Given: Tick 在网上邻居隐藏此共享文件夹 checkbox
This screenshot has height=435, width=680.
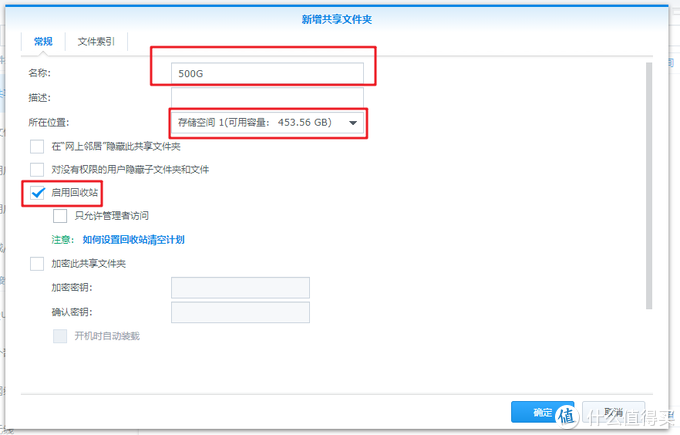Looking at the screenshot, I should tap(37, 147).
